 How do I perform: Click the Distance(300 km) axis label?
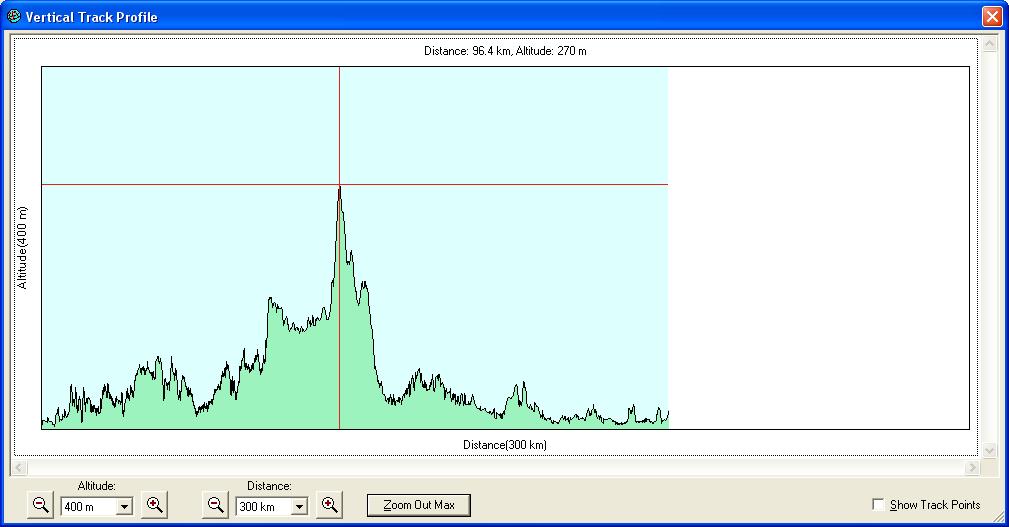point(504,444)
